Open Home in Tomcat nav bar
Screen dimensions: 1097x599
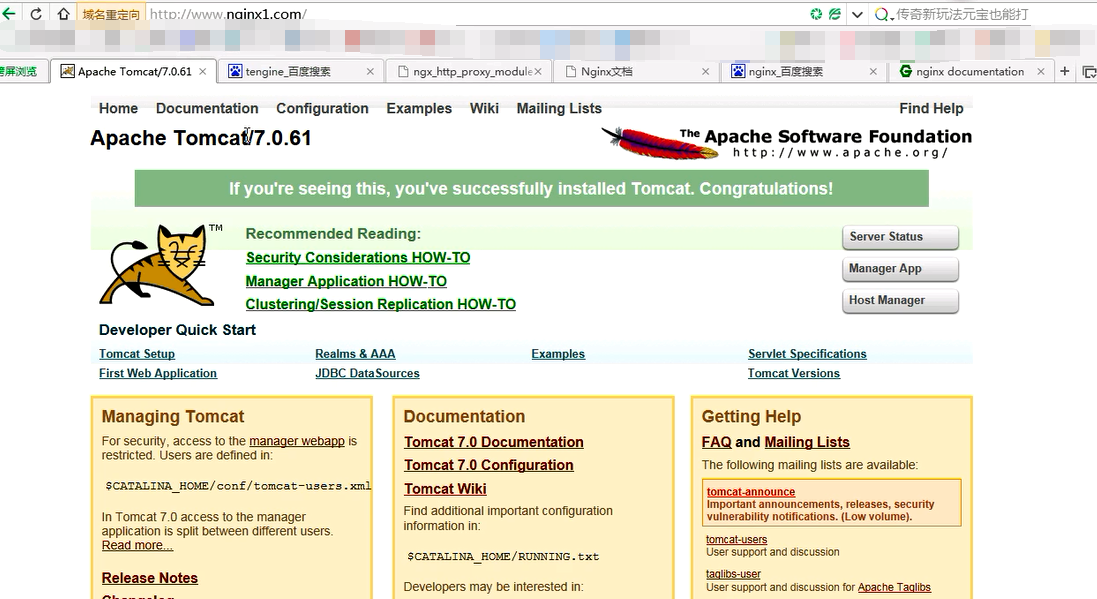click(x=118, y=108)
